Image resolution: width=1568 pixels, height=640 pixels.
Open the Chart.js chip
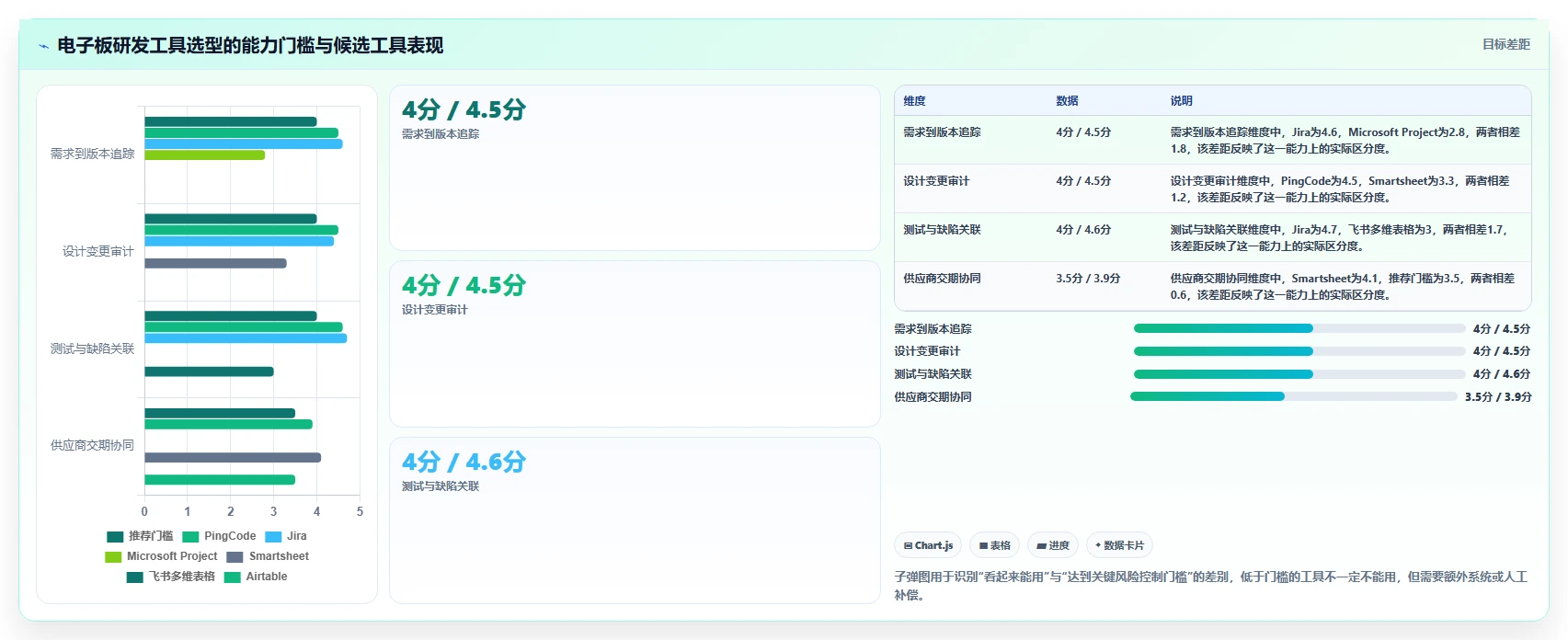[928, 545]
